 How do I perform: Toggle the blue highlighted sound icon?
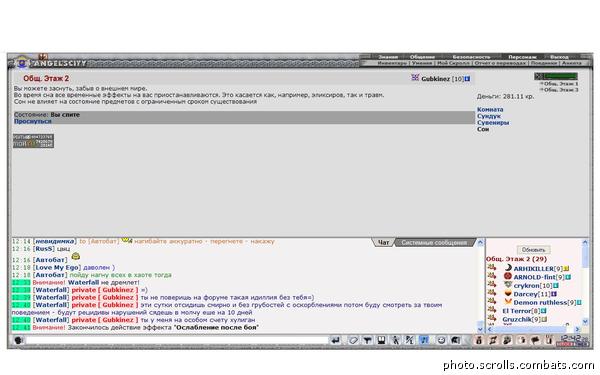coord(424,340)
